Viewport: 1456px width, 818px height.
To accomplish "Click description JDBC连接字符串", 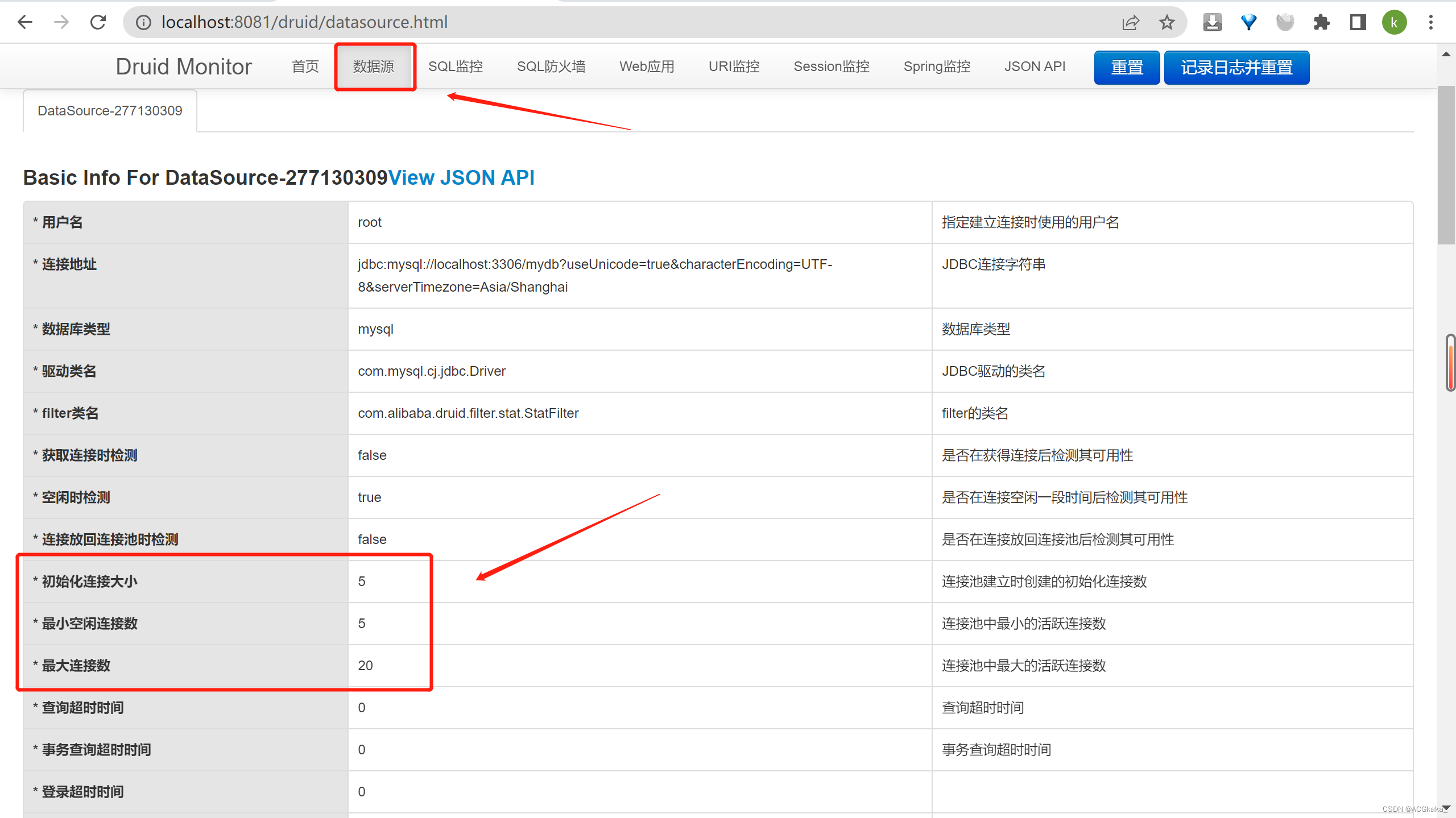I will 994,264.
